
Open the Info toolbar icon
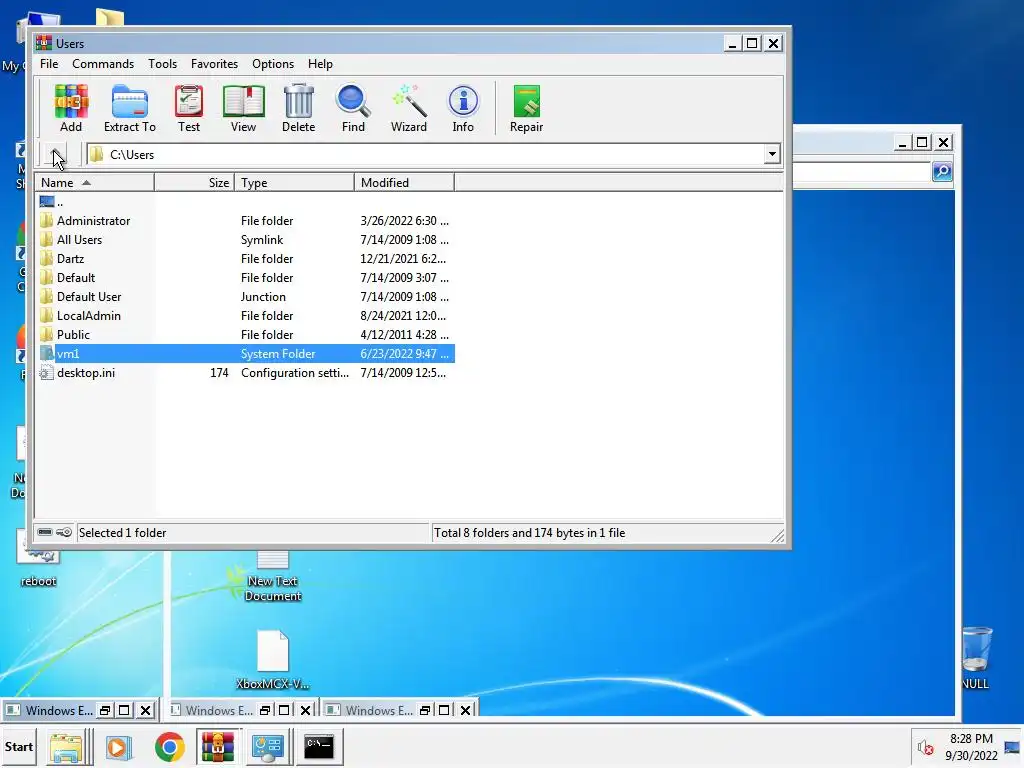(x=463, y=108)
